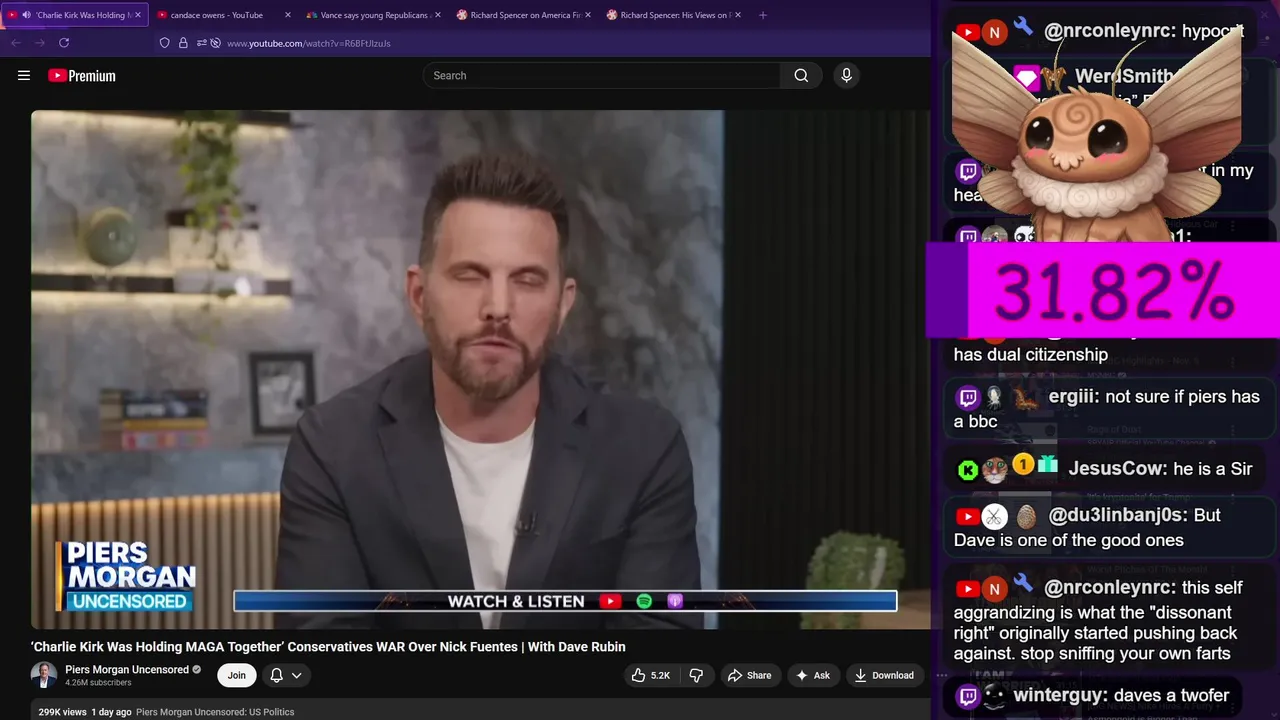Switch to Richard Spencer on America First tab
The height and width of the screenshot is (720, 1280).
(520, 15)
